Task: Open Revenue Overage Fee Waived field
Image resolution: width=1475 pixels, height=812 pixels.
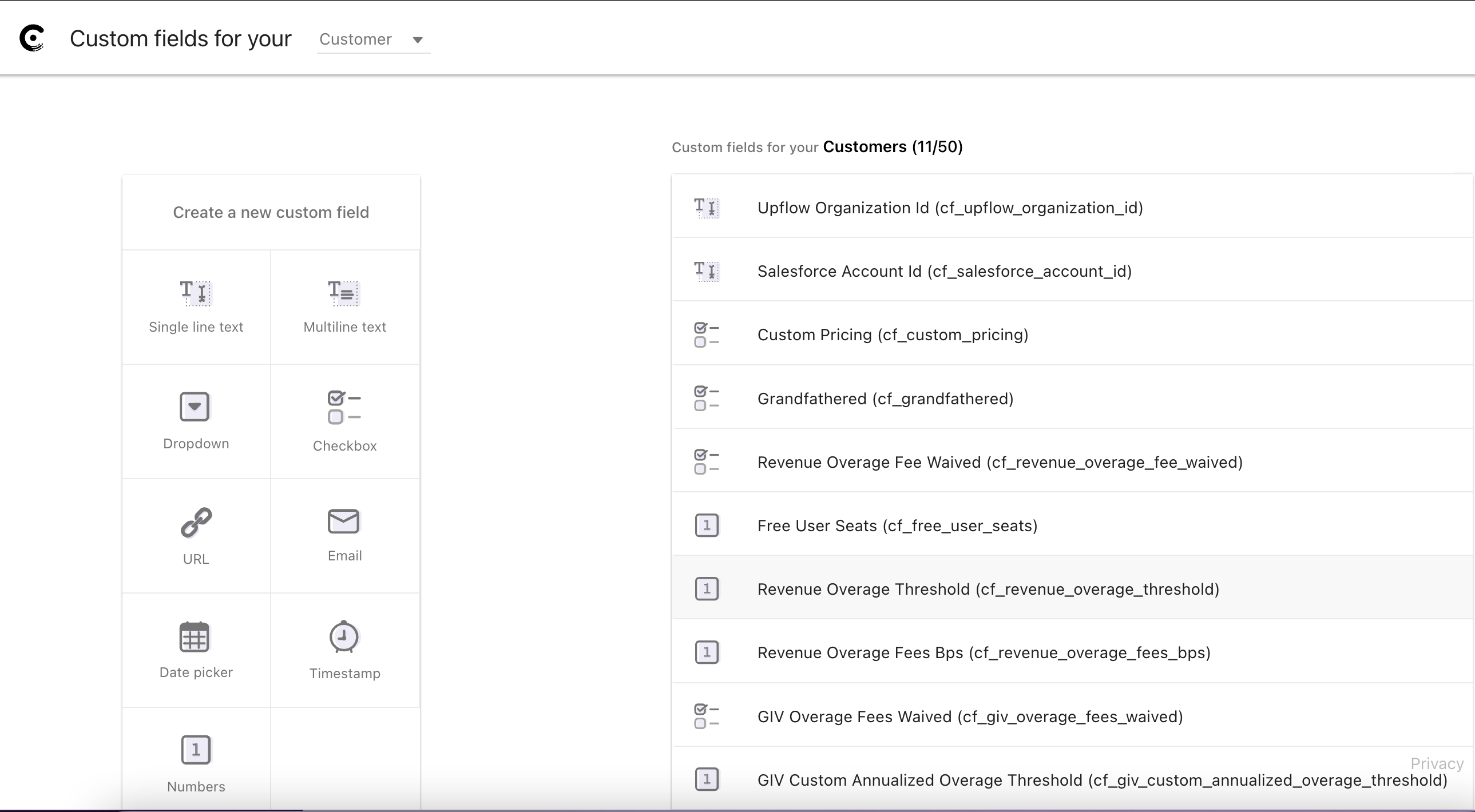Action: coord(1072,460)
